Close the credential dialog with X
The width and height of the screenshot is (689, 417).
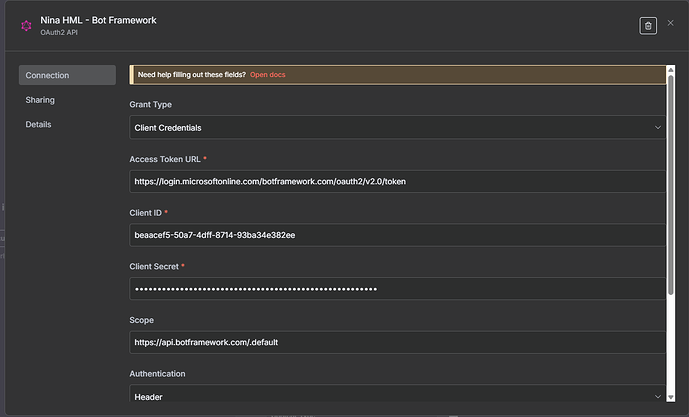pos(671,23)
